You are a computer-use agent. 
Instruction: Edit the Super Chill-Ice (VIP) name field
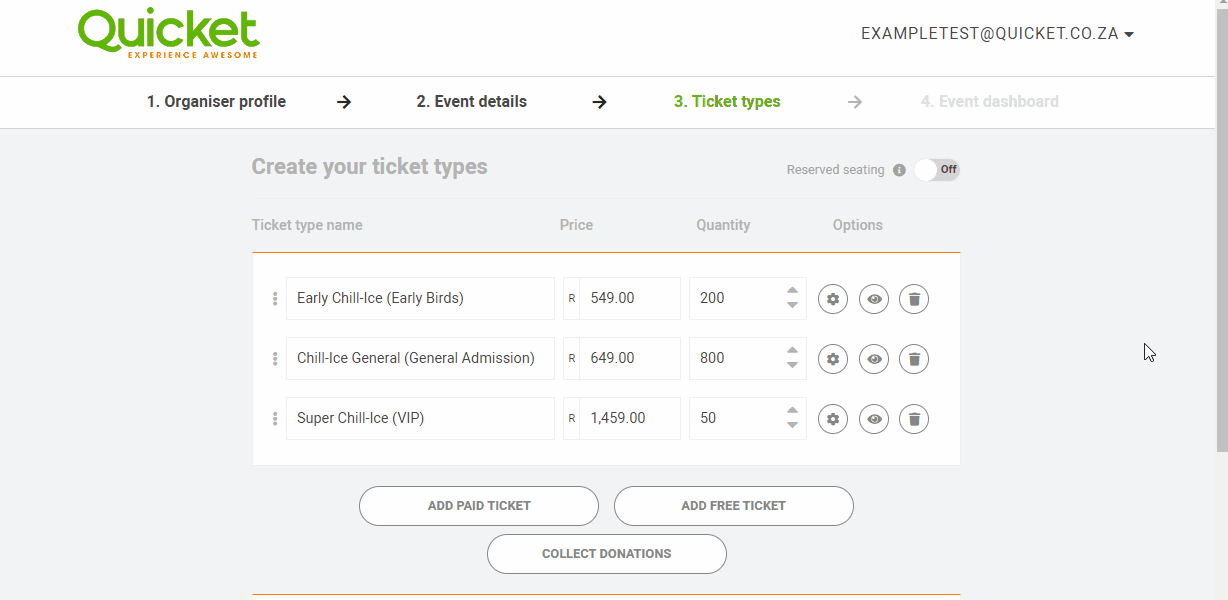coord(420,418)
